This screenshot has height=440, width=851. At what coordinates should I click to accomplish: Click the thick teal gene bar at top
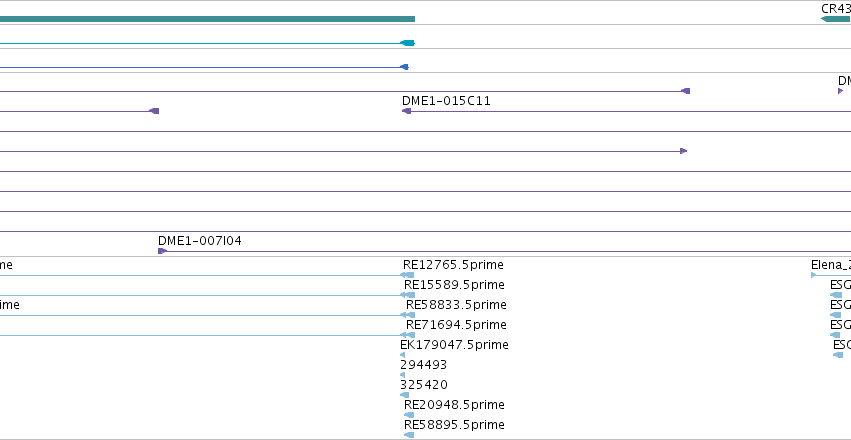[x=207, y=19]
